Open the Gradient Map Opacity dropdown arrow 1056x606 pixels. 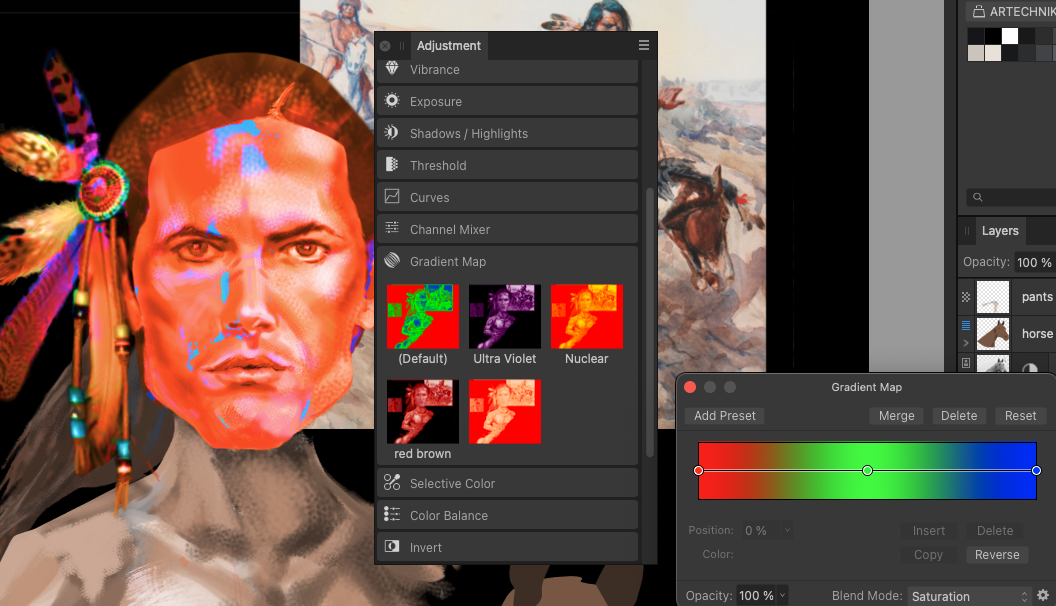783,595
